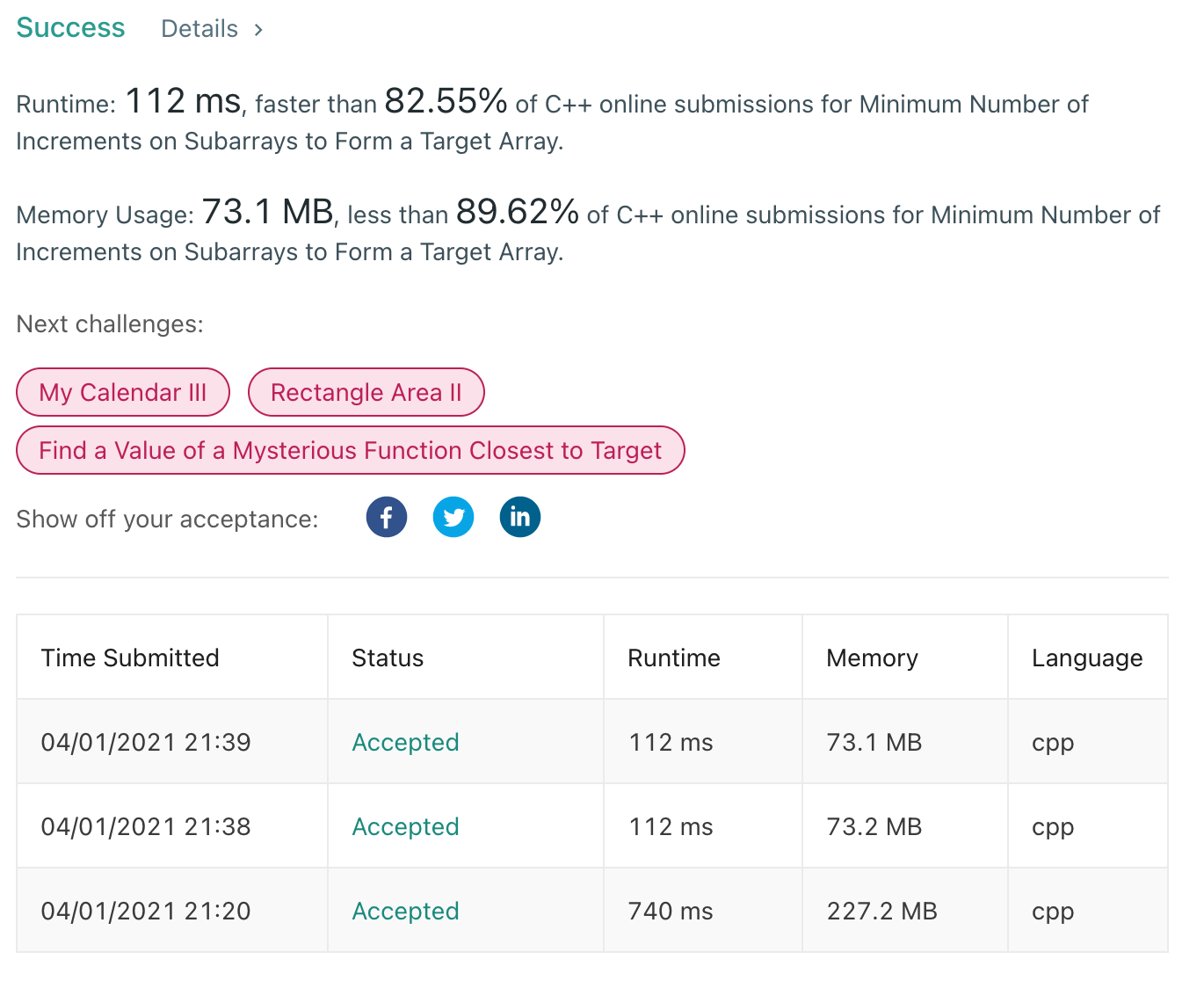This screenshot has height=981, width=1204.
Task: Select the 740 ms runtime cell
Action: pos(671,911)
